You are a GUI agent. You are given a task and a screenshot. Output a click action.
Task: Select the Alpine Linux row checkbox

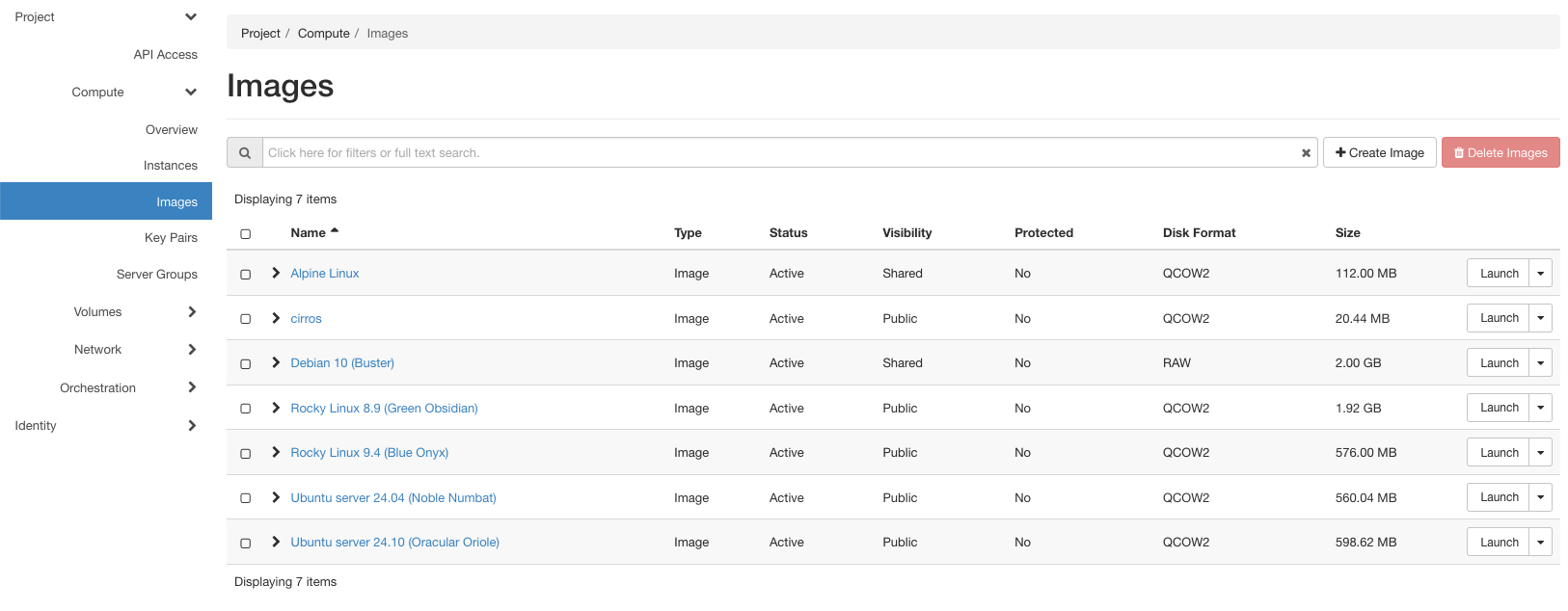click(246, 275)
